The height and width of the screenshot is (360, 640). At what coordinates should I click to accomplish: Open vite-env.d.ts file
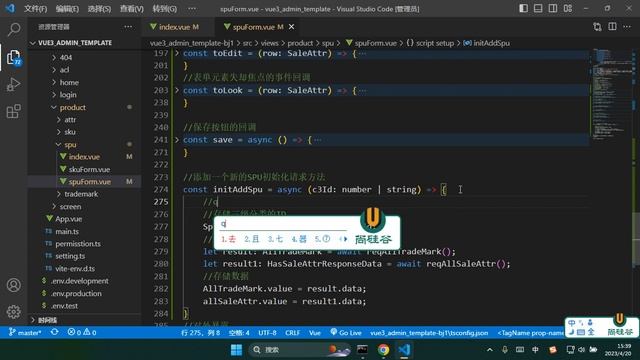point(75,269)
